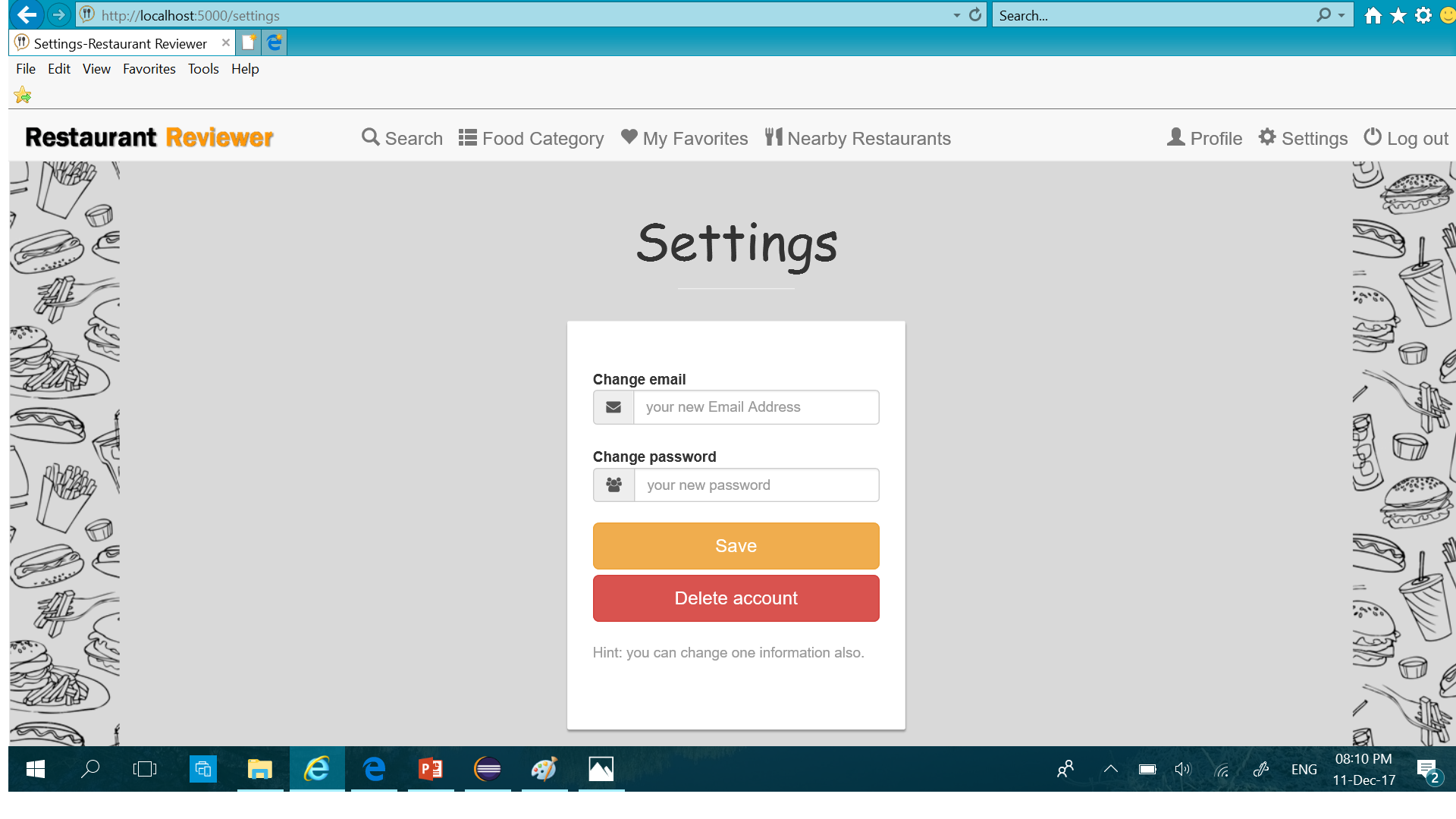Viewport: 1456px width, 819px height.
Task: Click the Restaurant Reviewer logo
Action: click(x=149, y=137)
